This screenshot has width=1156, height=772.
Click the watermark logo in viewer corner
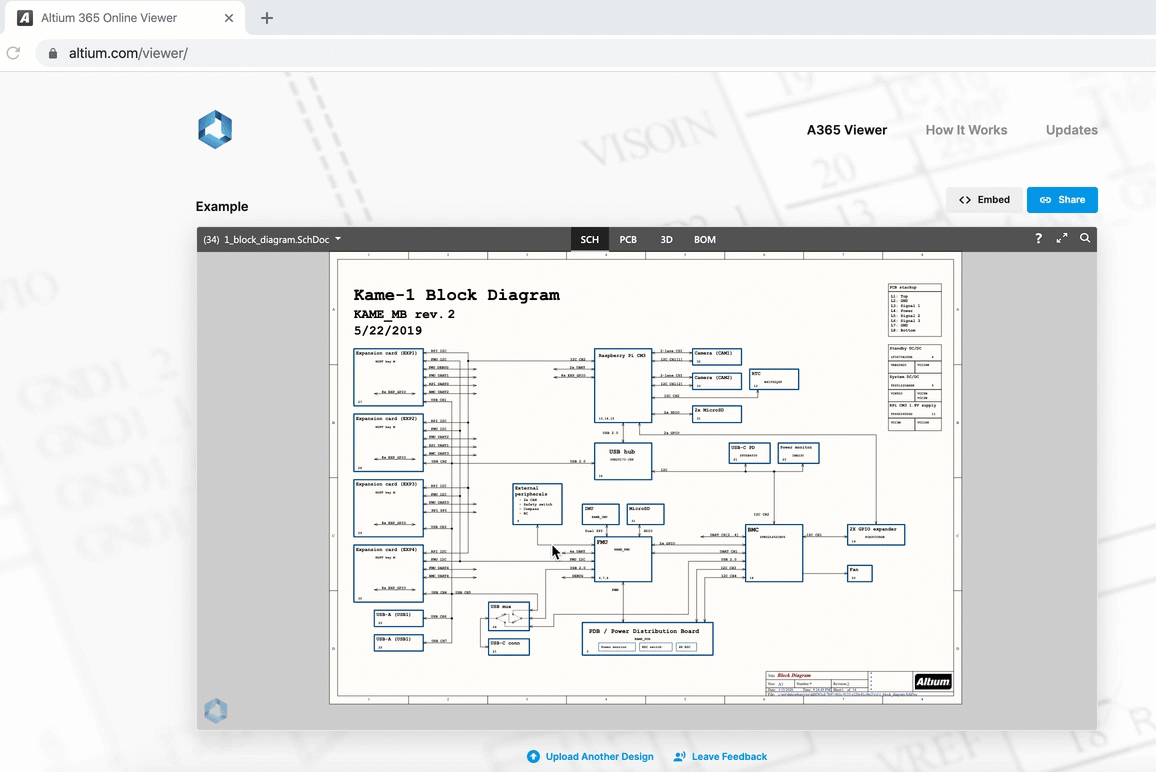216,710
